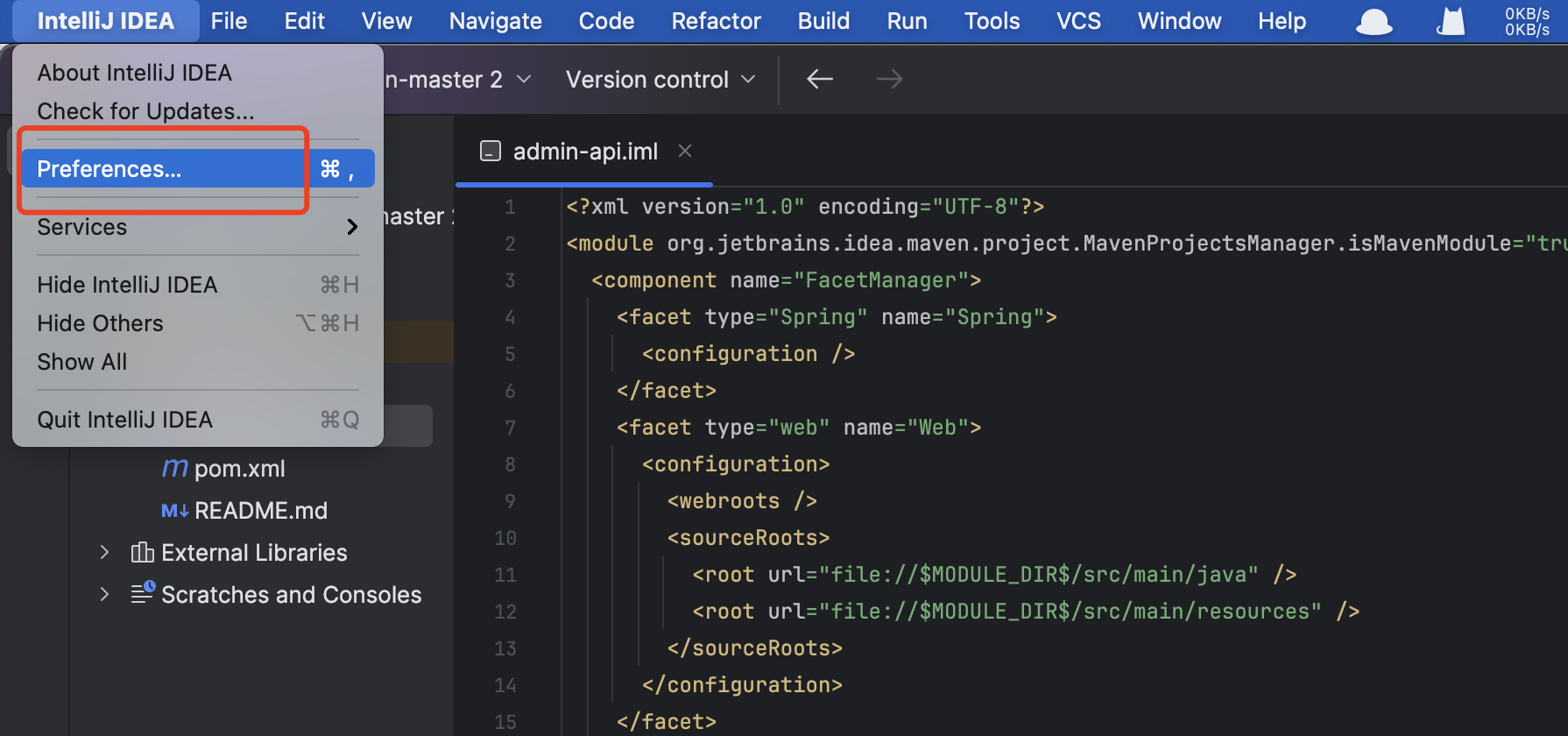Click the network speed indicator in menu bar

(x=1527, y=22)
